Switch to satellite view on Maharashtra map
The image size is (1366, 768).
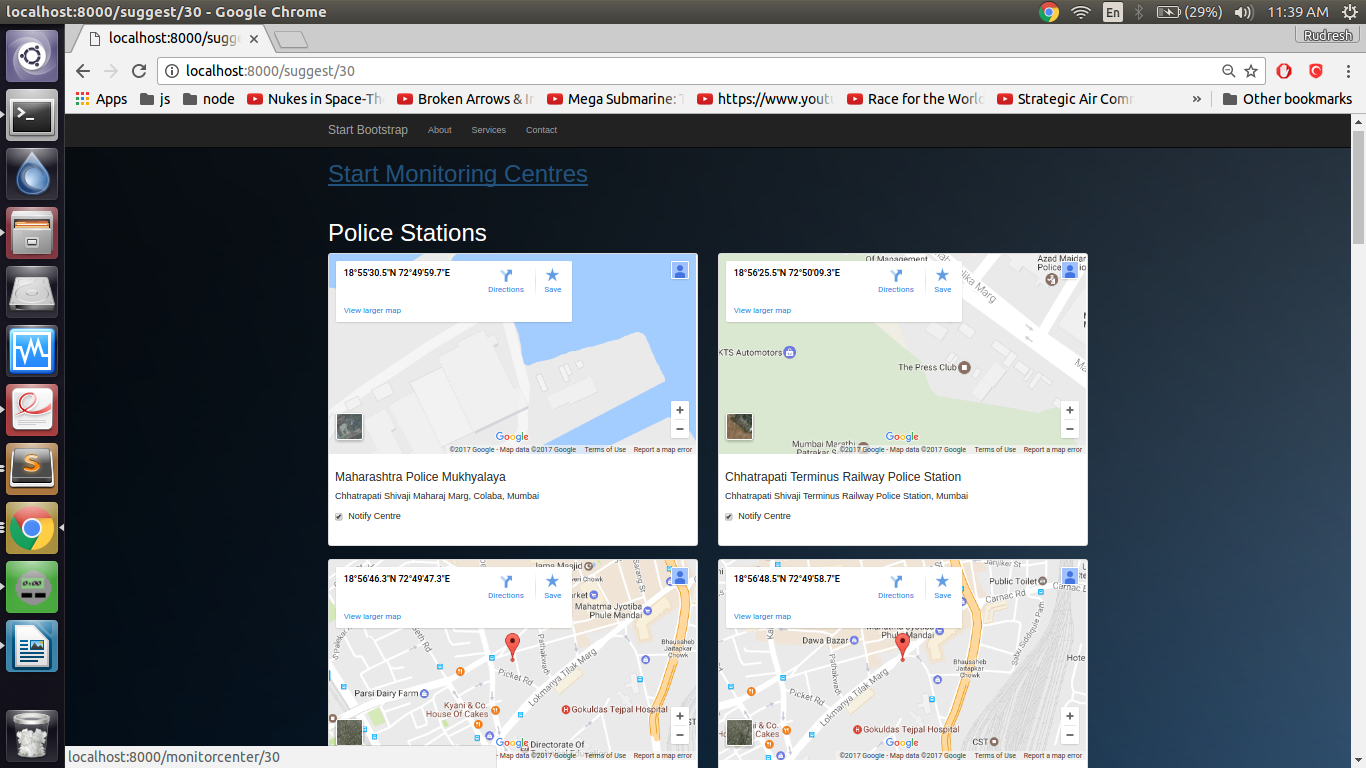click(x=350, y=427)
